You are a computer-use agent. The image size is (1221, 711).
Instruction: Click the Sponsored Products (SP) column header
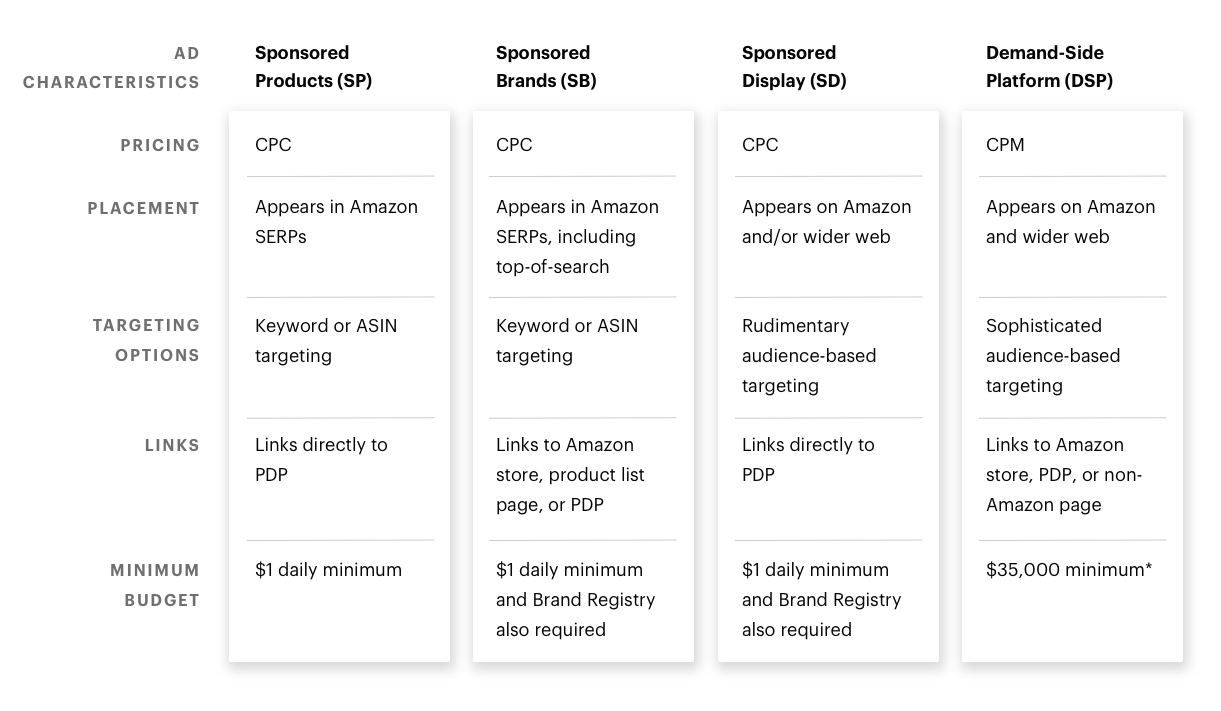(x=313, y=67)
